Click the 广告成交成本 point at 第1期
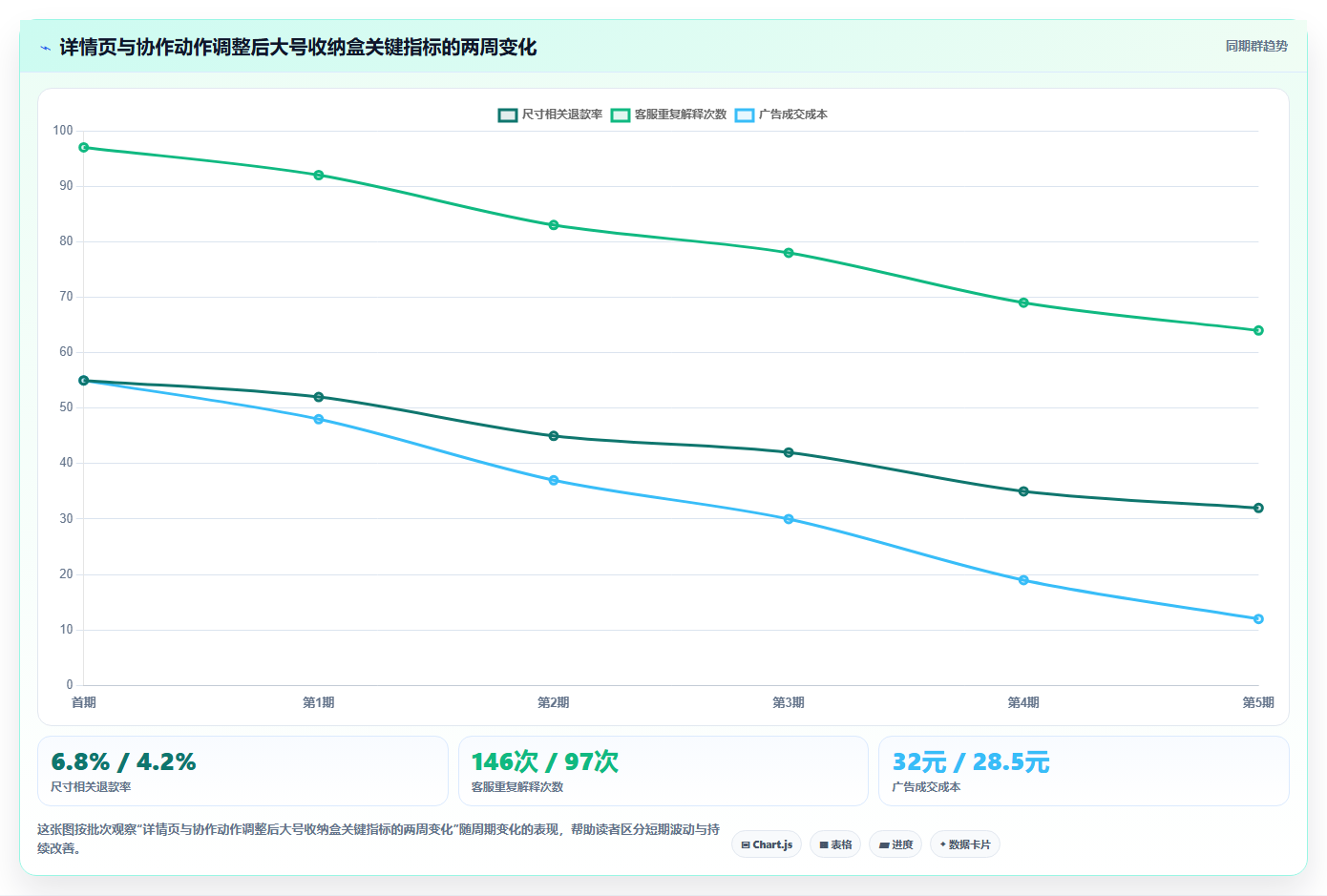 click(319, 419)
